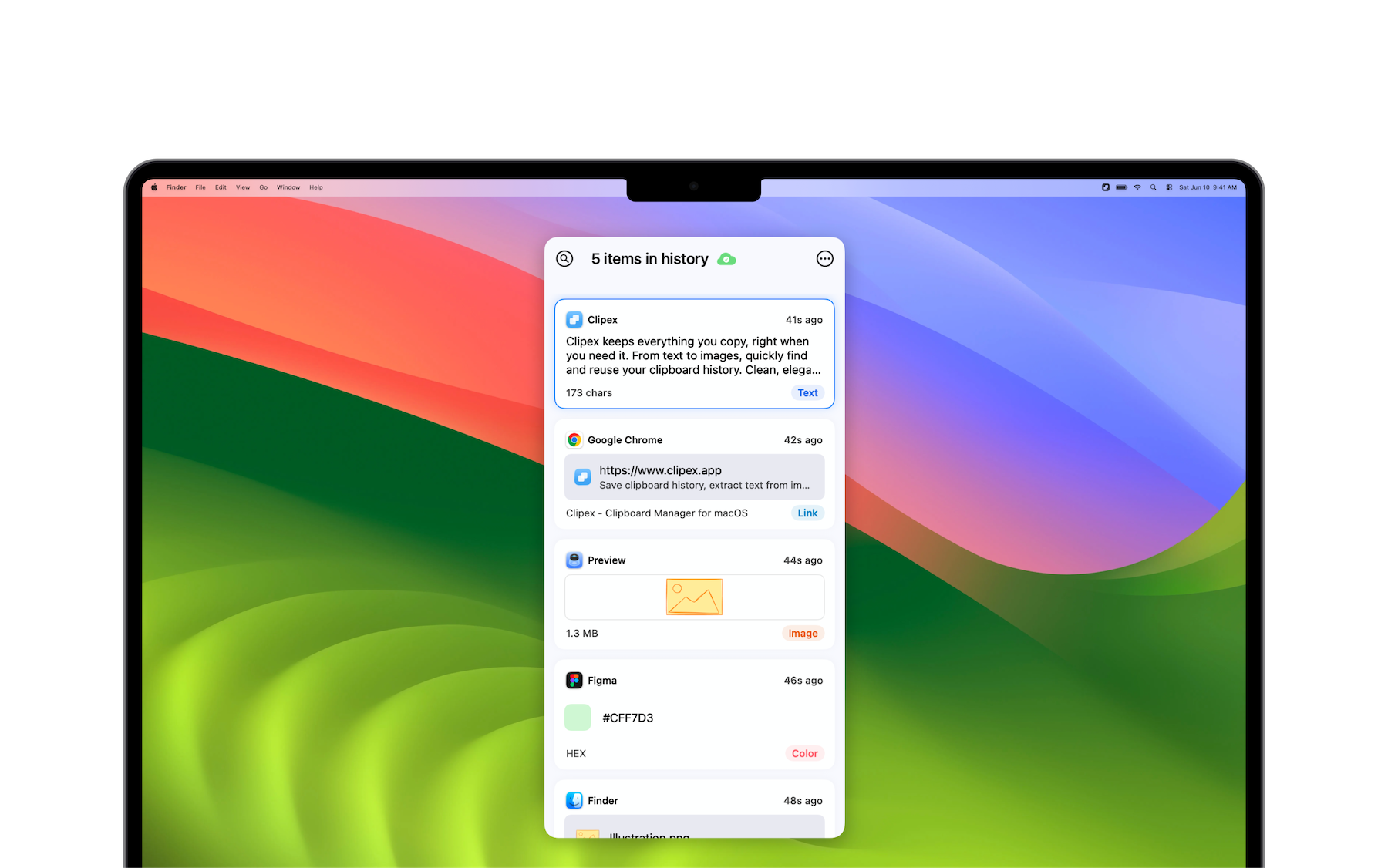The height and width of the screenshot is (868, 1388).
Task: Open the clipboard history search icon
Action: 564,259
